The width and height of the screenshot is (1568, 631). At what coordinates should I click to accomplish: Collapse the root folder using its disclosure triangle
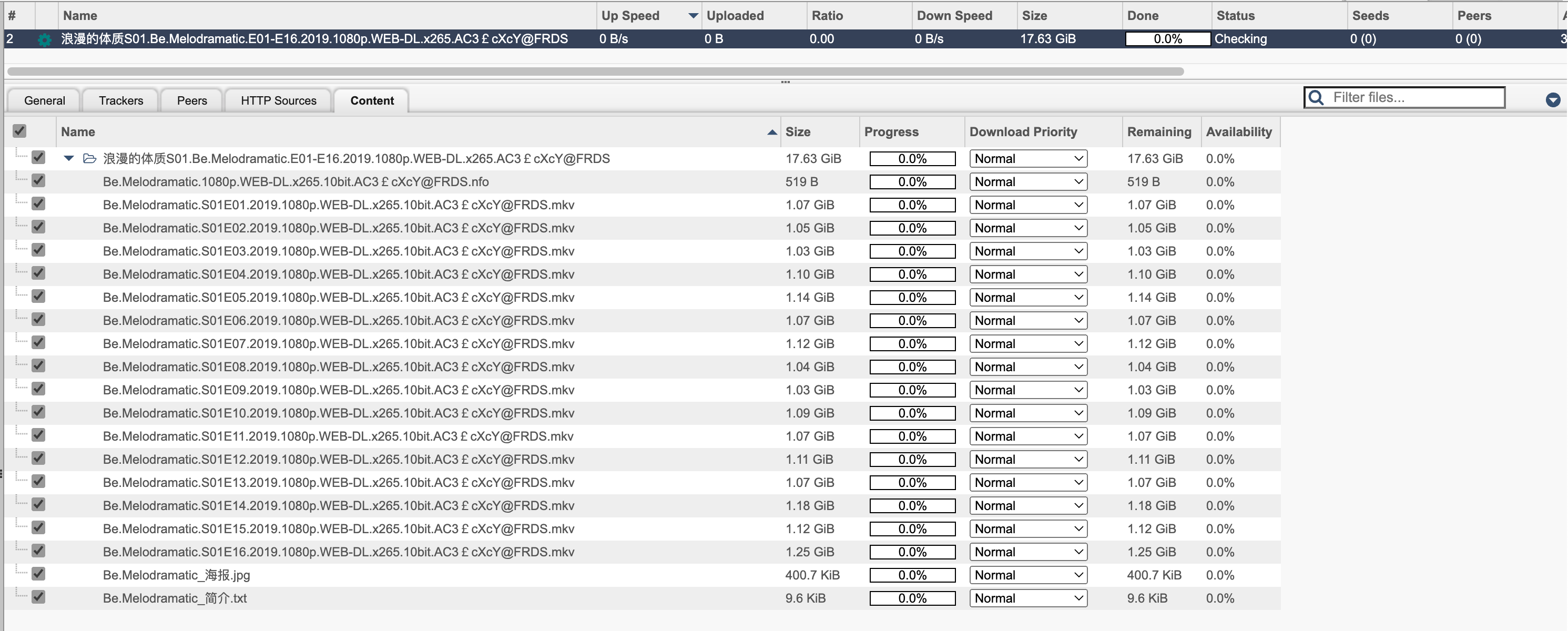point(67,158)
